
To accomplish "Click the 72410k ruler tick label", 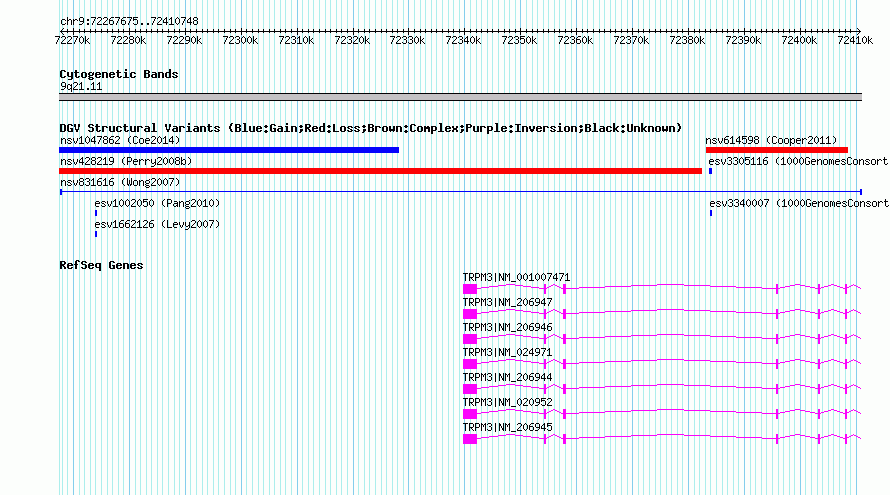I will 855,41.
